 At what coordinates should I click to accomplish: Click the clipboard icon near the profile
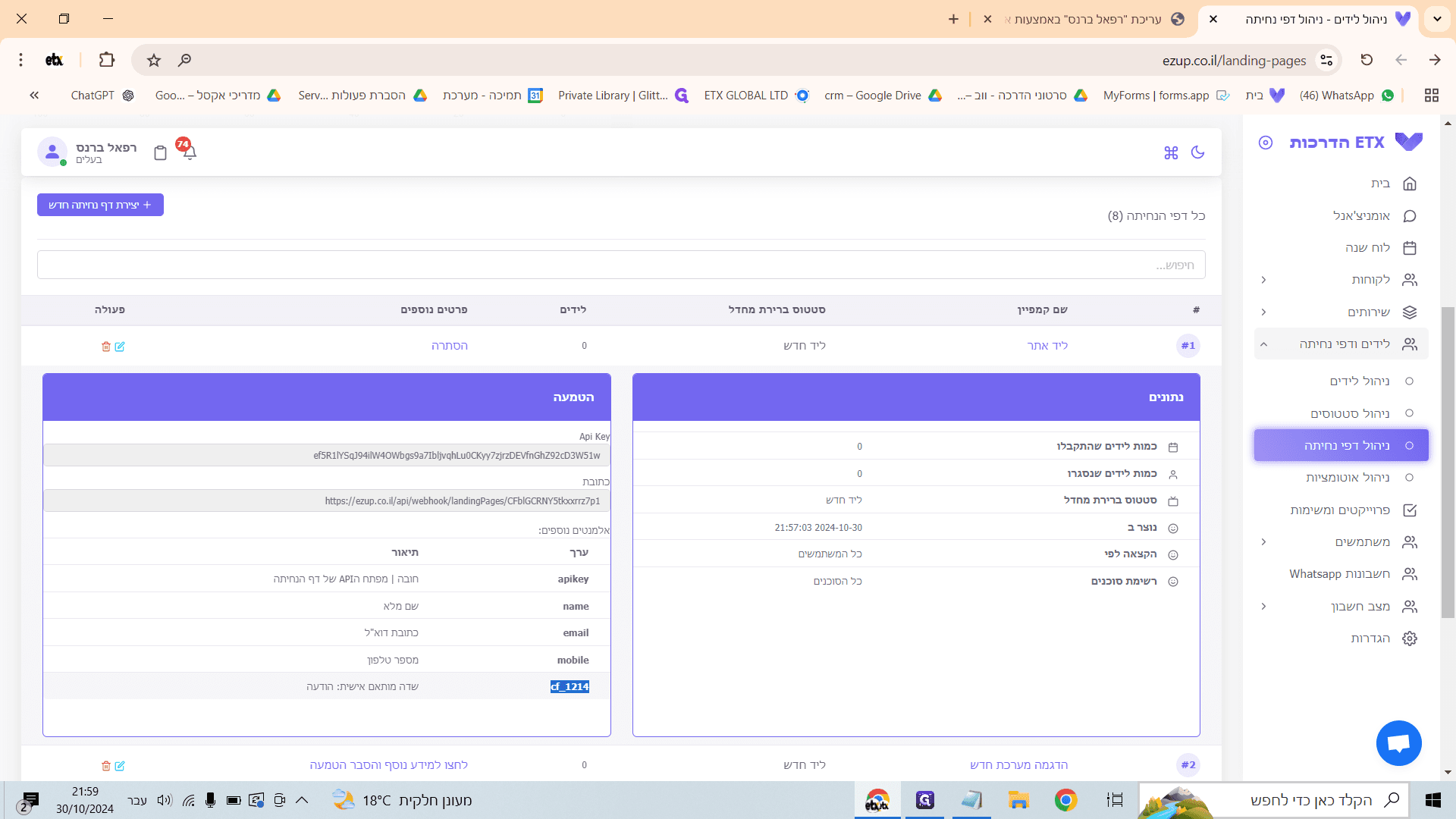click(x=160, y=152)
